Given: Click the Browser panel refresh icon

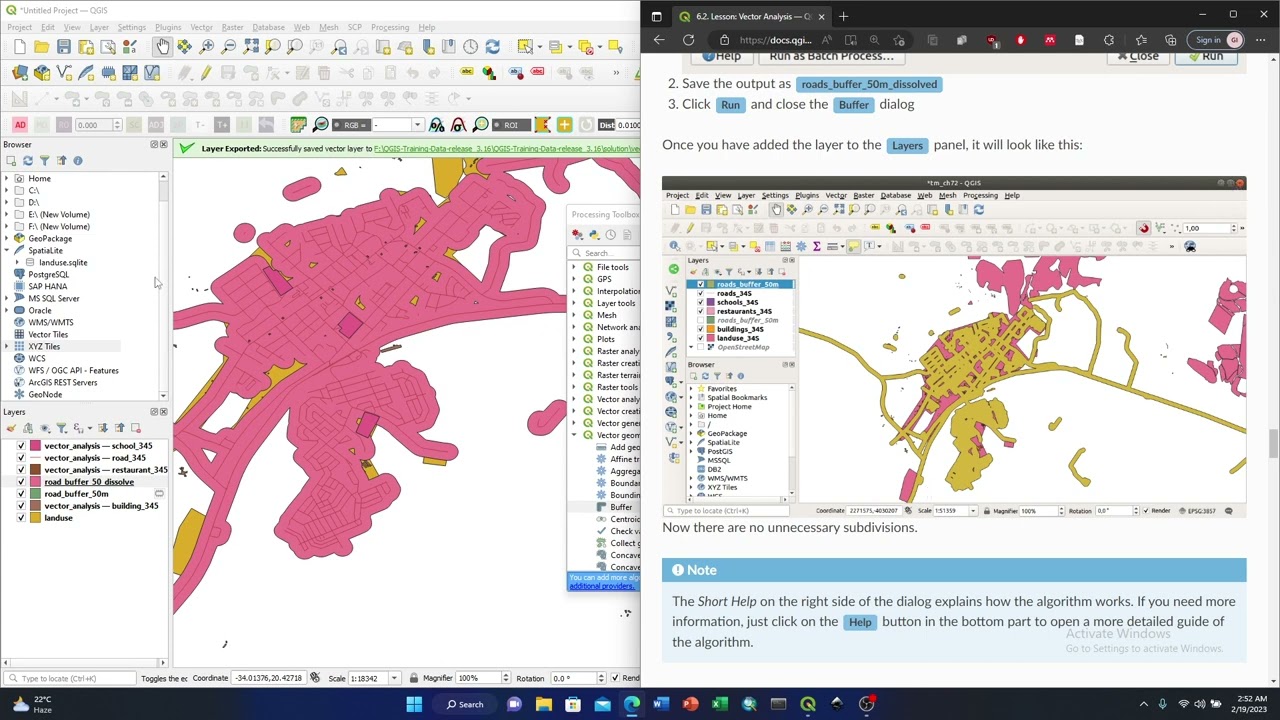Looking at the screenshot, I should [27, 160].
